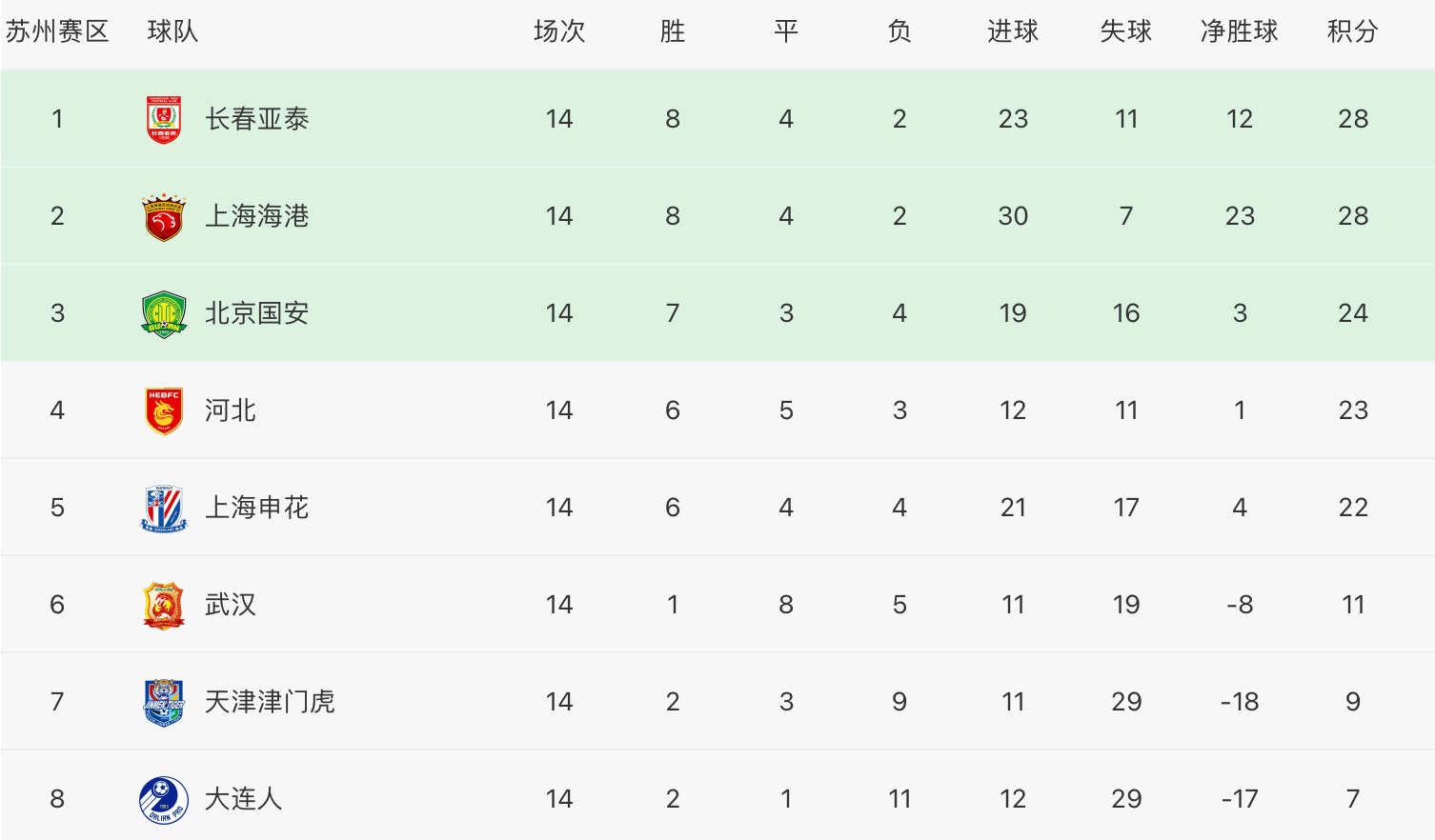This screenshot has height=840, width=1435.
Task: Open the 长春亚泰 team name link
Action: tap(257, 119)
